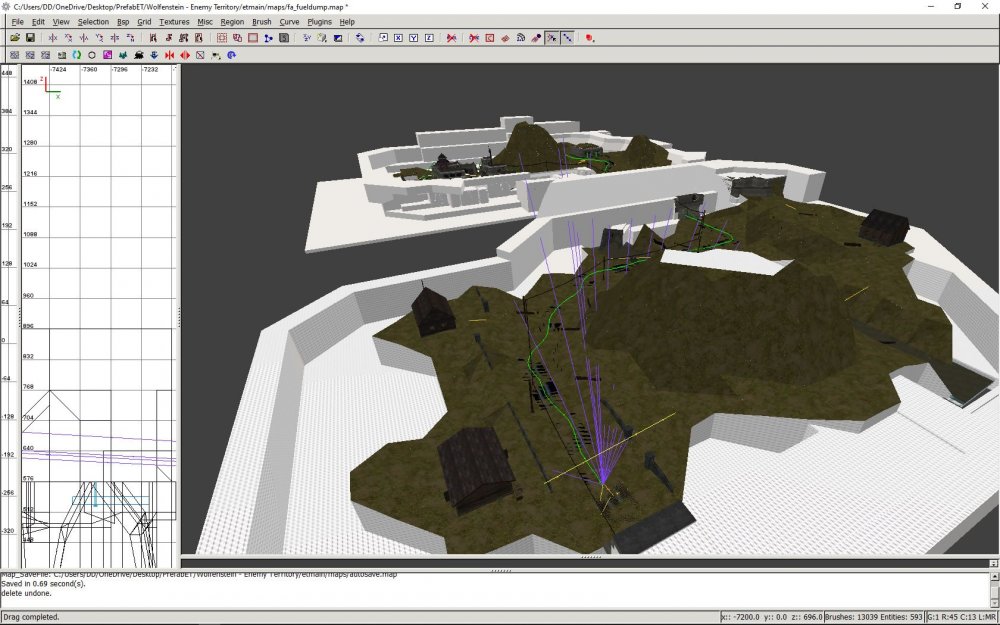This screenshot has height=625, width=1000.
Task: Toggle Don't select model brushes
Action: (x=452, y=38)
